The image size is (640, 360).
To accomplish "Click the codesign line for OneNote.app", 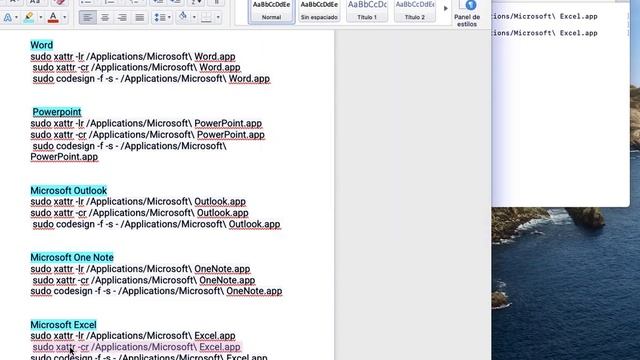I will [x=156, y=291].
